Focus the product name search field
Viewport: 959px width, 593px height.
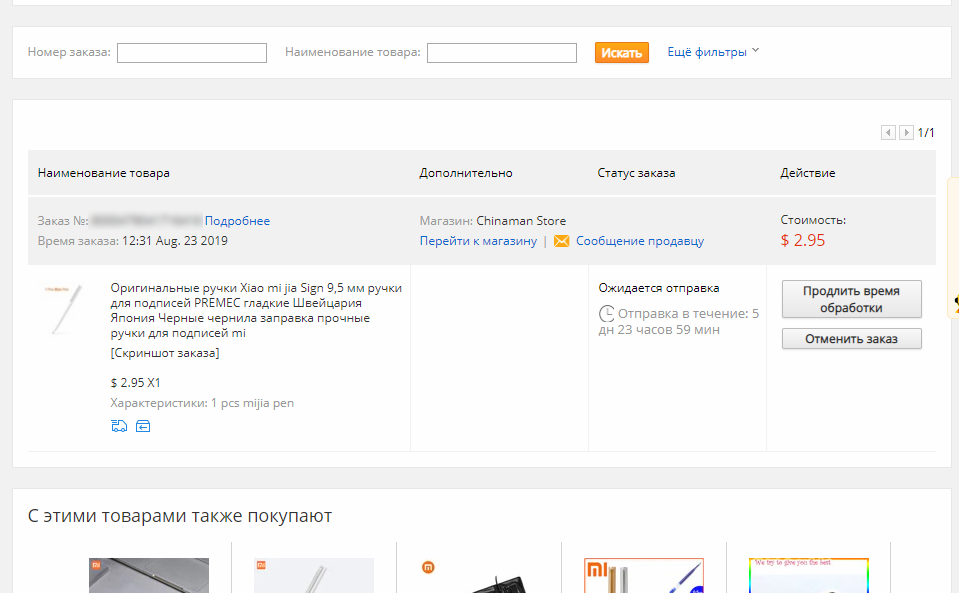tap(502, 53)
